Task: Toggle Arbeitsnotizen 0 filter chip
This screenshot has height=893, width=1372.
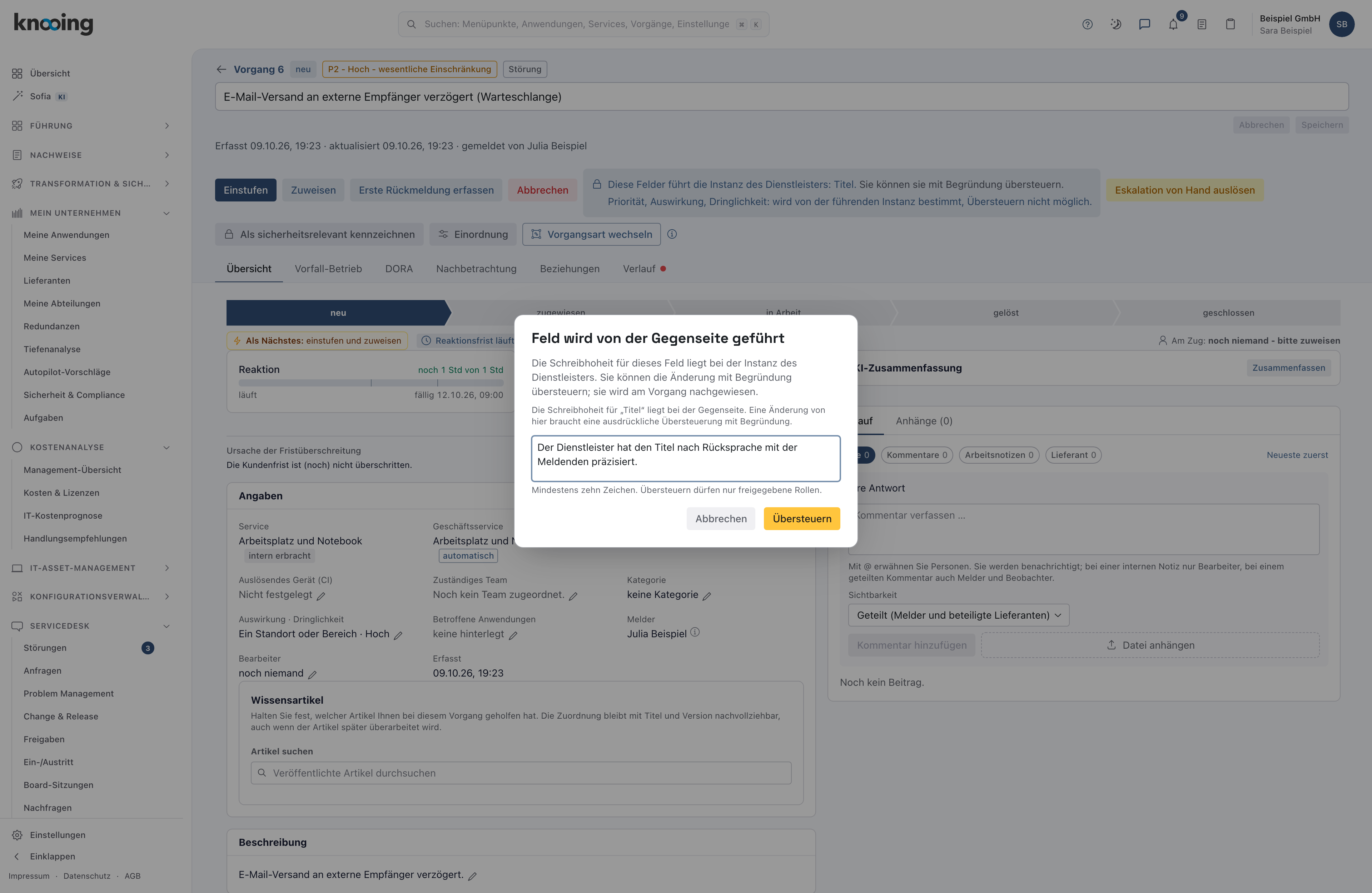Action: pyautogui.click(x=999, y=455)
